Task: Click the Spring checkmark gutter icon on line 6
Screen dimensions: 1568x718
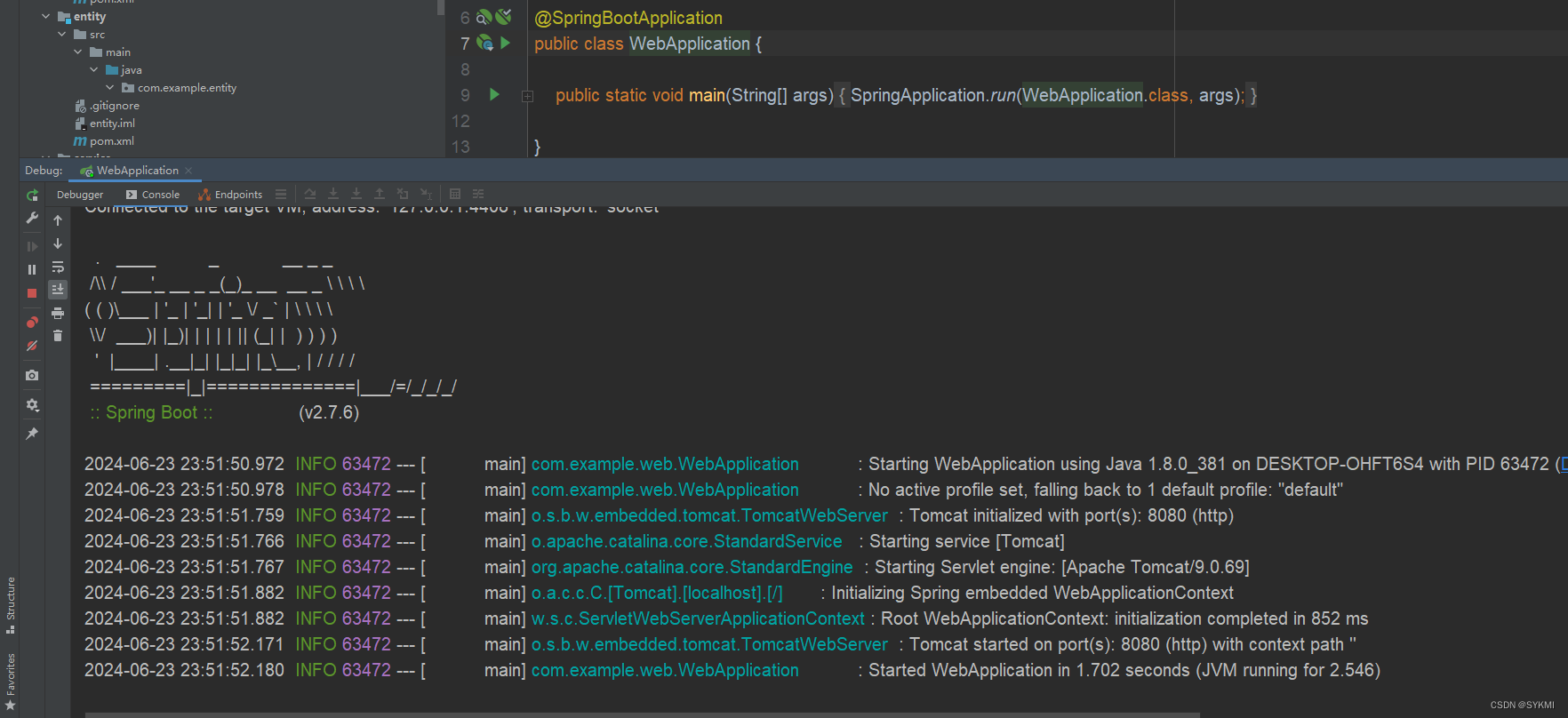Action: click(x=504, y=17)
